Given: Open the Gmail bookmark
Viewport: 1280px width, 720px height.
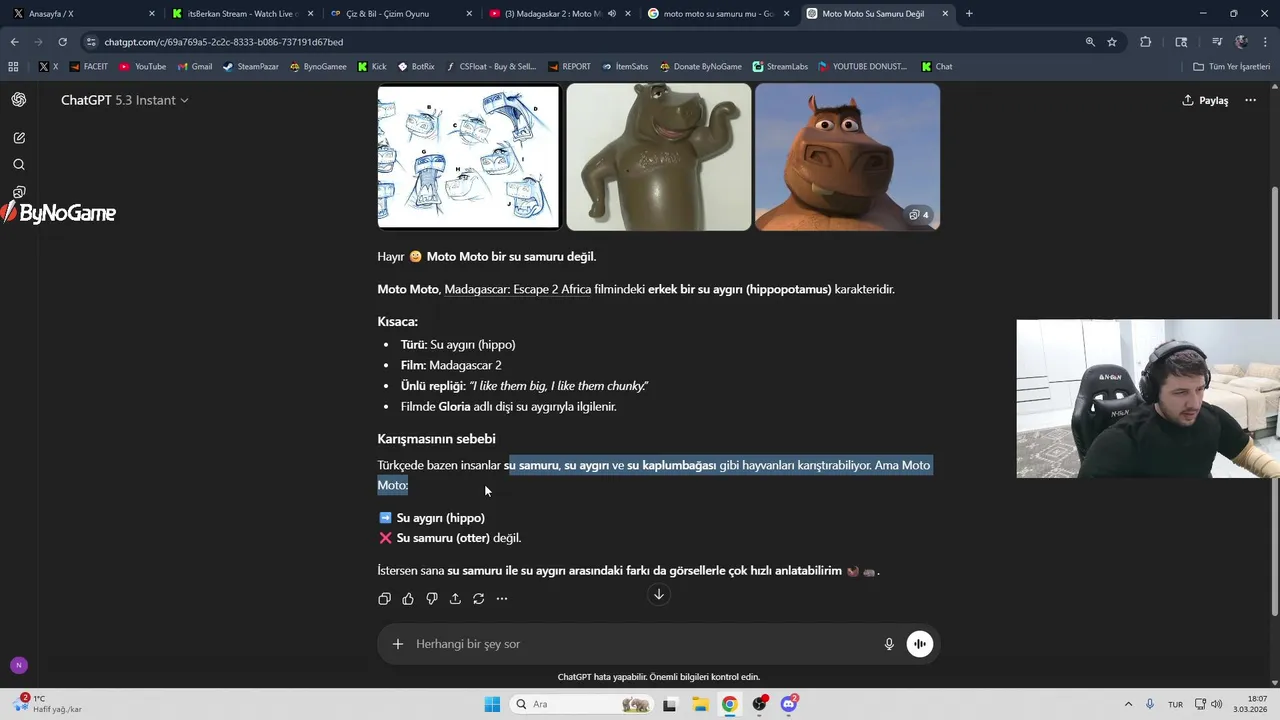Looking at the screenshot, I should [194, 67].
